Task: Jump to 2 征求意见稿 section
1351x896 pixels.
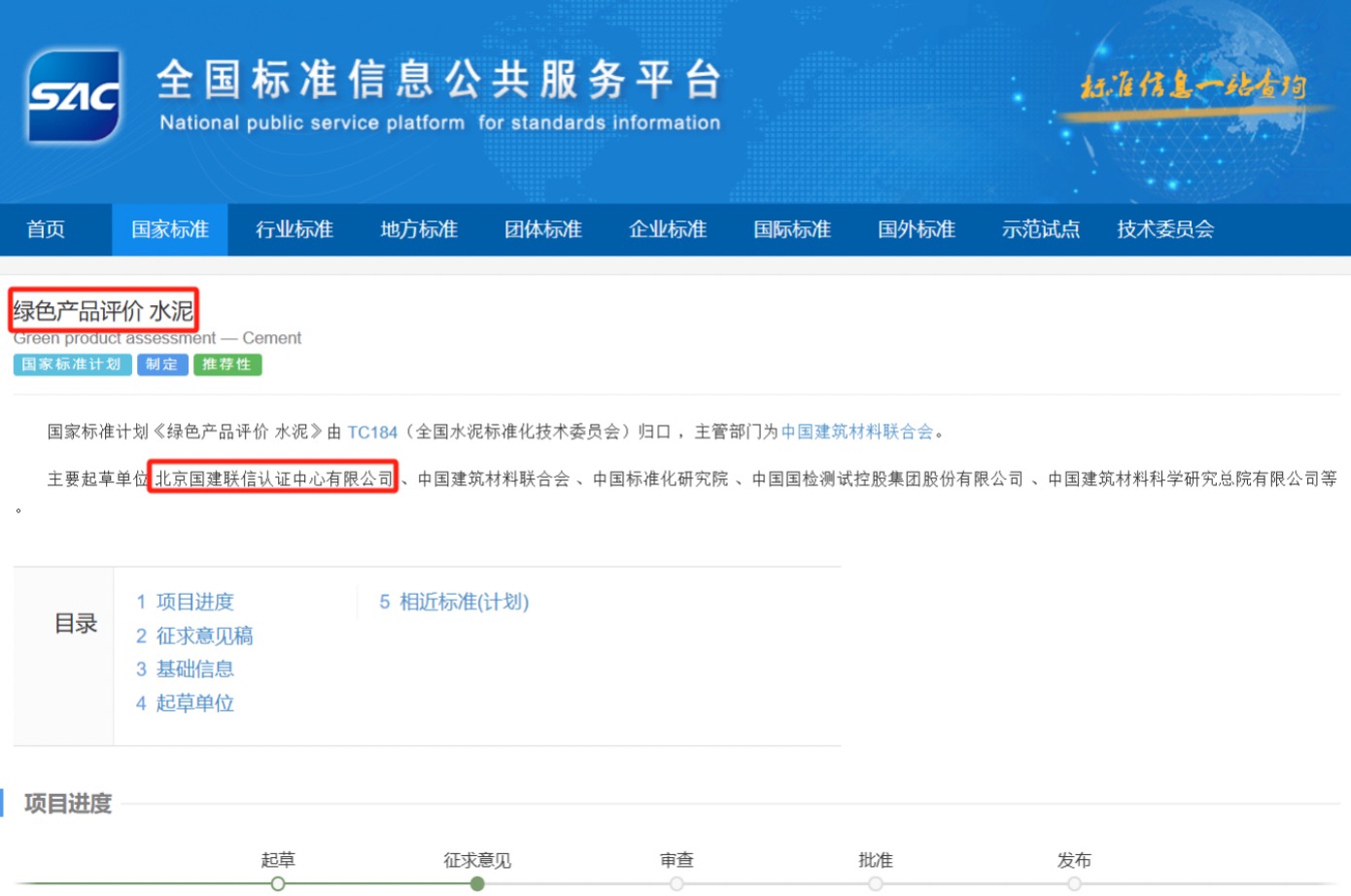Action: [194, 637]
